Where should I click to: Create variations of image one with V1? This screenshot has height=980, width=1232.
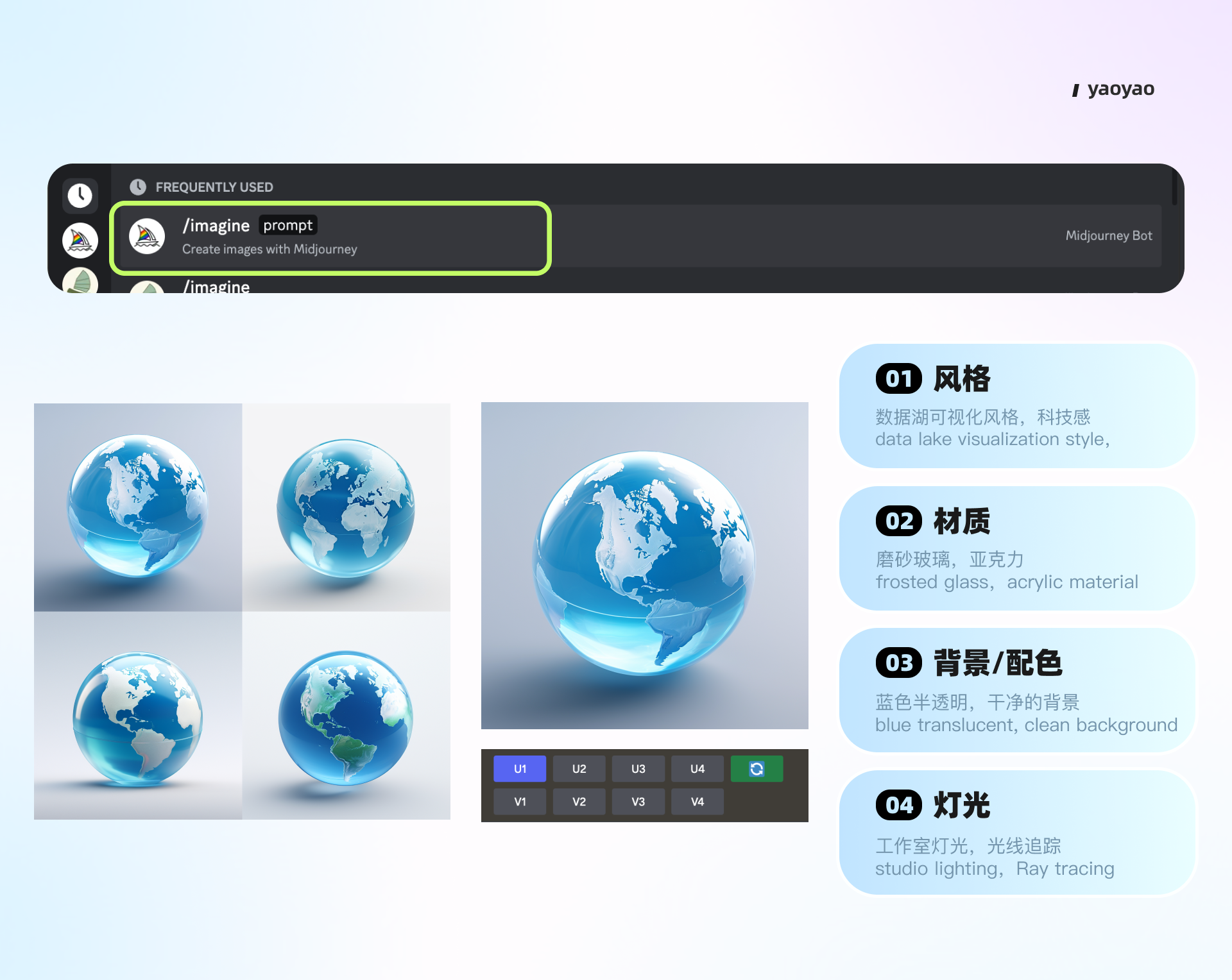click(520, 802)
